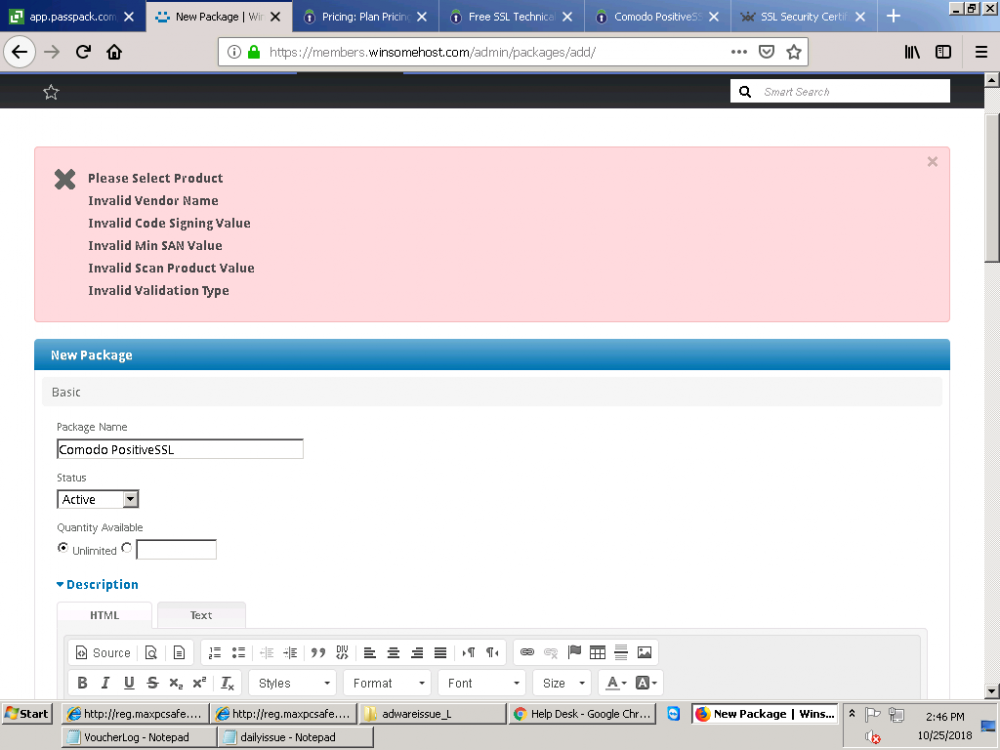Insert a horizontal line
The height and width of the screenshot is (750, 1000).
(x=621, y=652)
